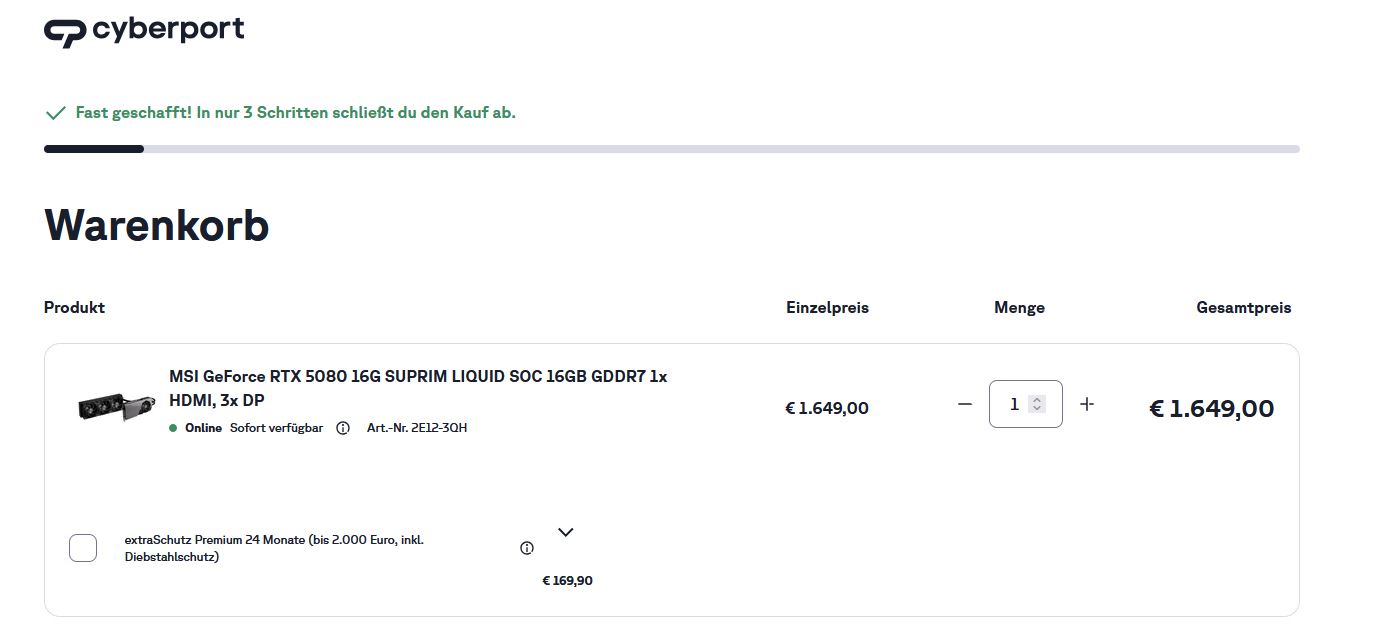Click the cyberport logo

point(144,31)
